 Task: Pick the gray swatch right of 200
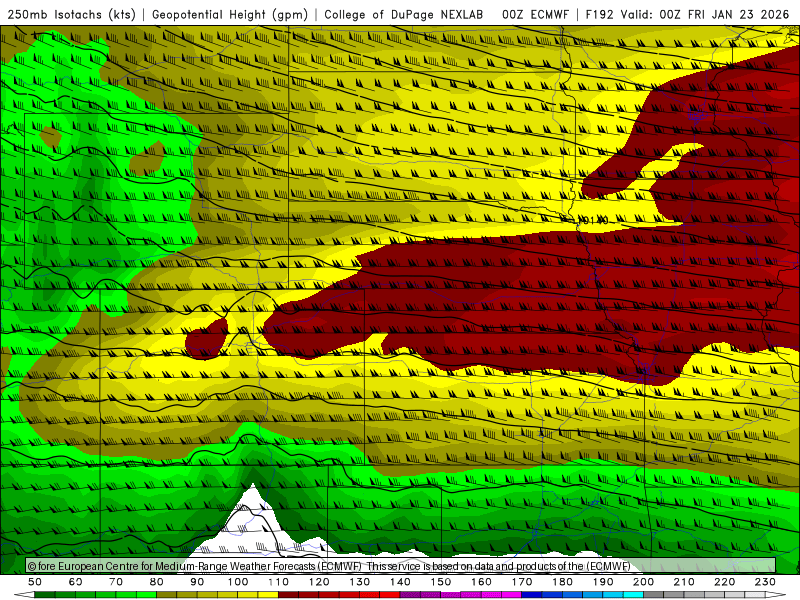pos(654,595)
